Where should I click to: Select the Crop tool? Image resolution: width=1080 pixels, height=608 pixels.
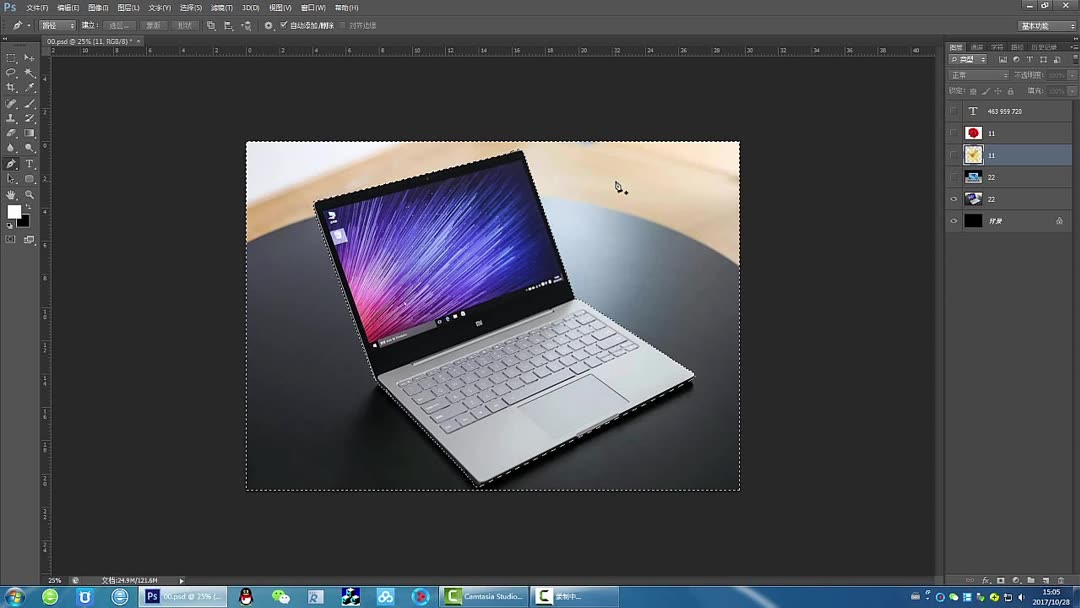coord(10,88)
